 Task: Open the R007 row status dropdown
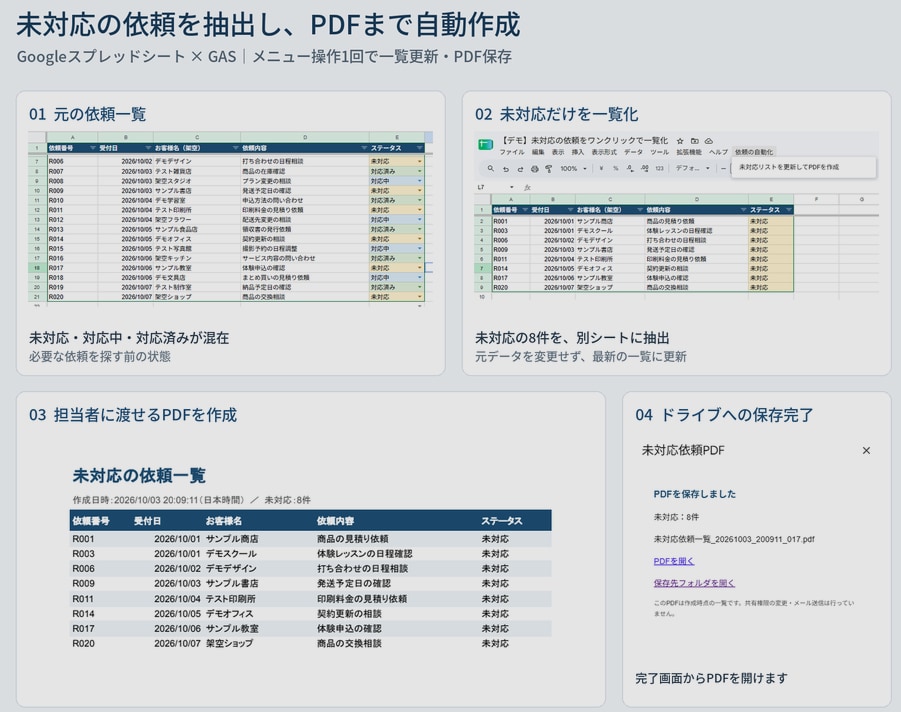419,171
